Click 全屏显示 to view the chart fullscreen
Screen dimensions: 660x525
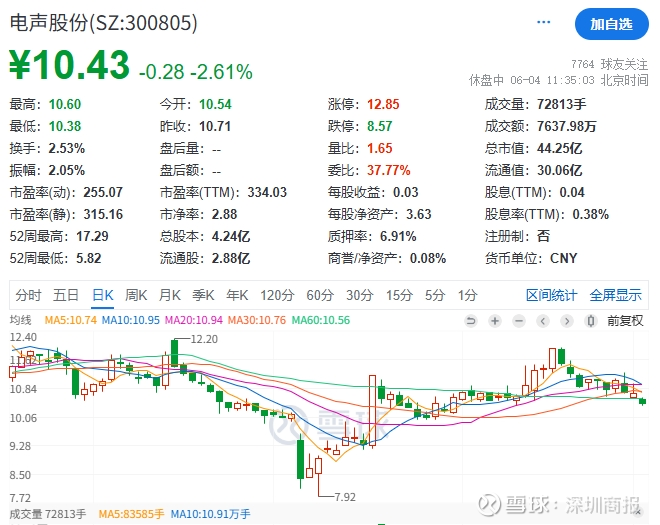tap(615, 295)
